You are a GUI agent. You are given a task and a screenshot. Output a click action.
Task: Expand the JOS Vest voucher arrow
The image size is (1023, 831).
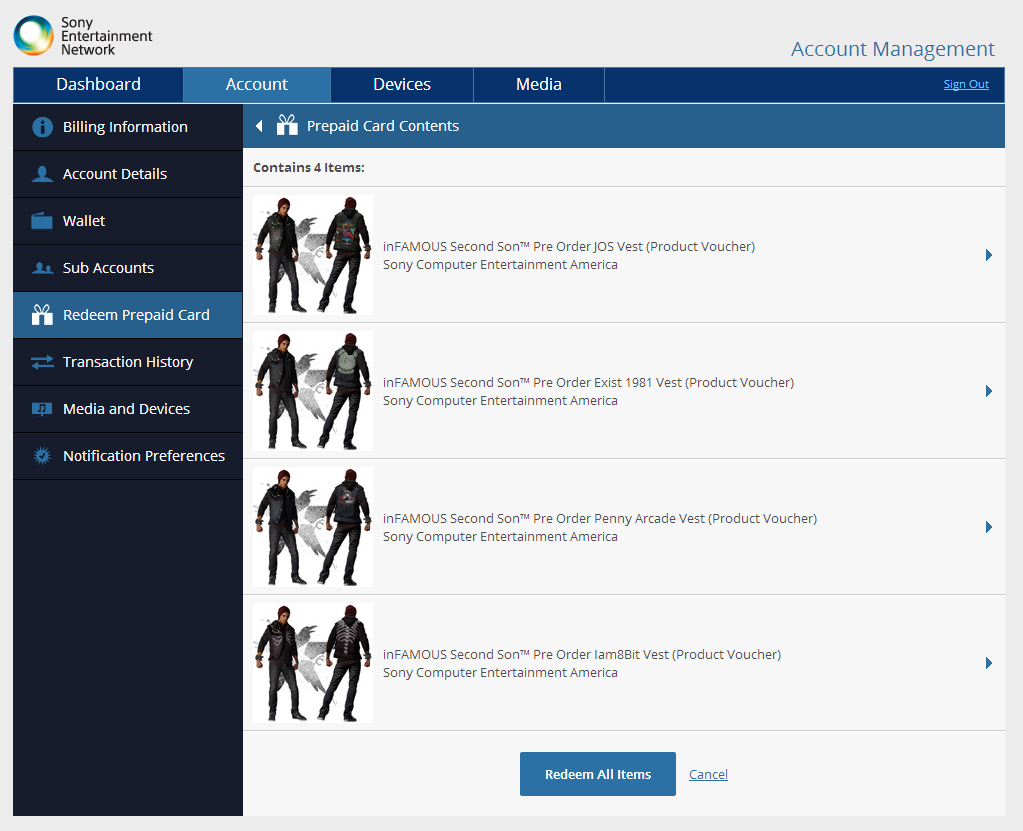[989, 255]
